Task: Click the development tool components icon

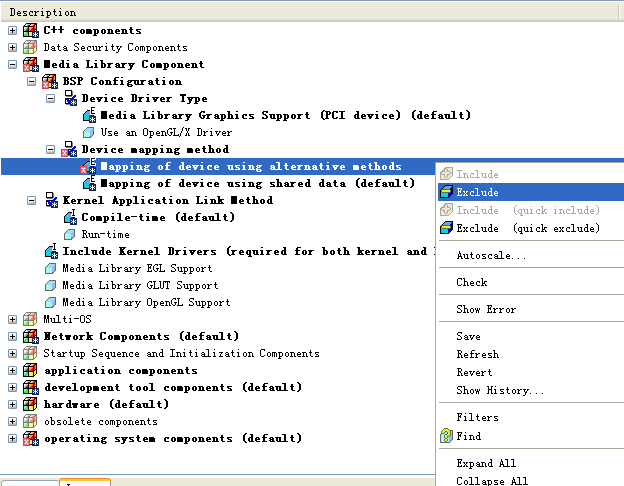Action: coord(31,388)
